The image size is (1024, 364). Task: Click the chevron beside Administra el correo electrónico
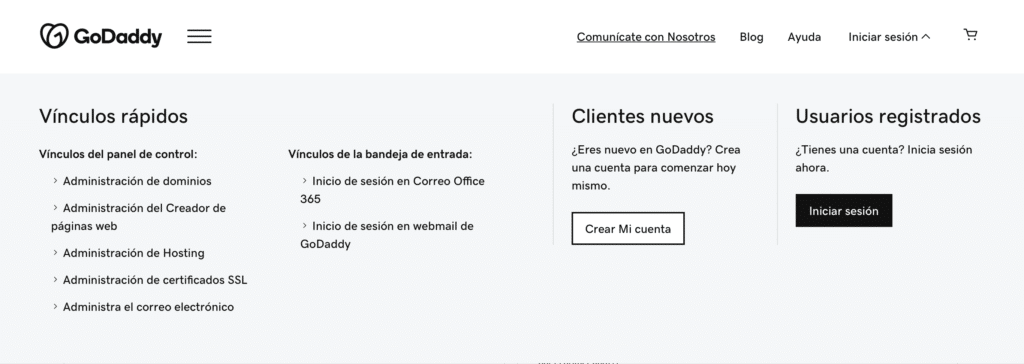pos(56,306)
